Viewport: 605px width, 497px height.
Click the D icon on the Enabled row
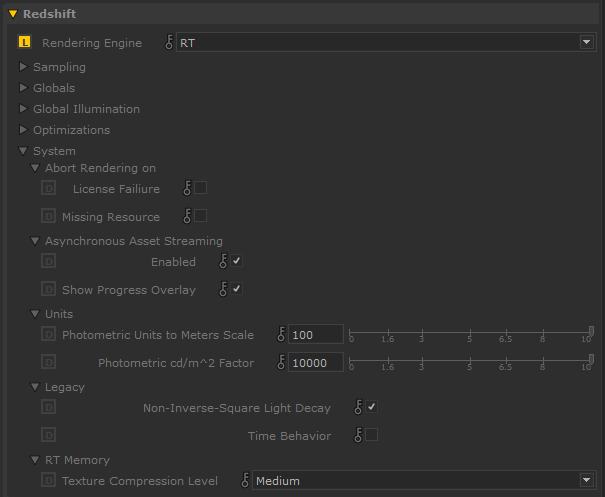[x=49, y=261]
